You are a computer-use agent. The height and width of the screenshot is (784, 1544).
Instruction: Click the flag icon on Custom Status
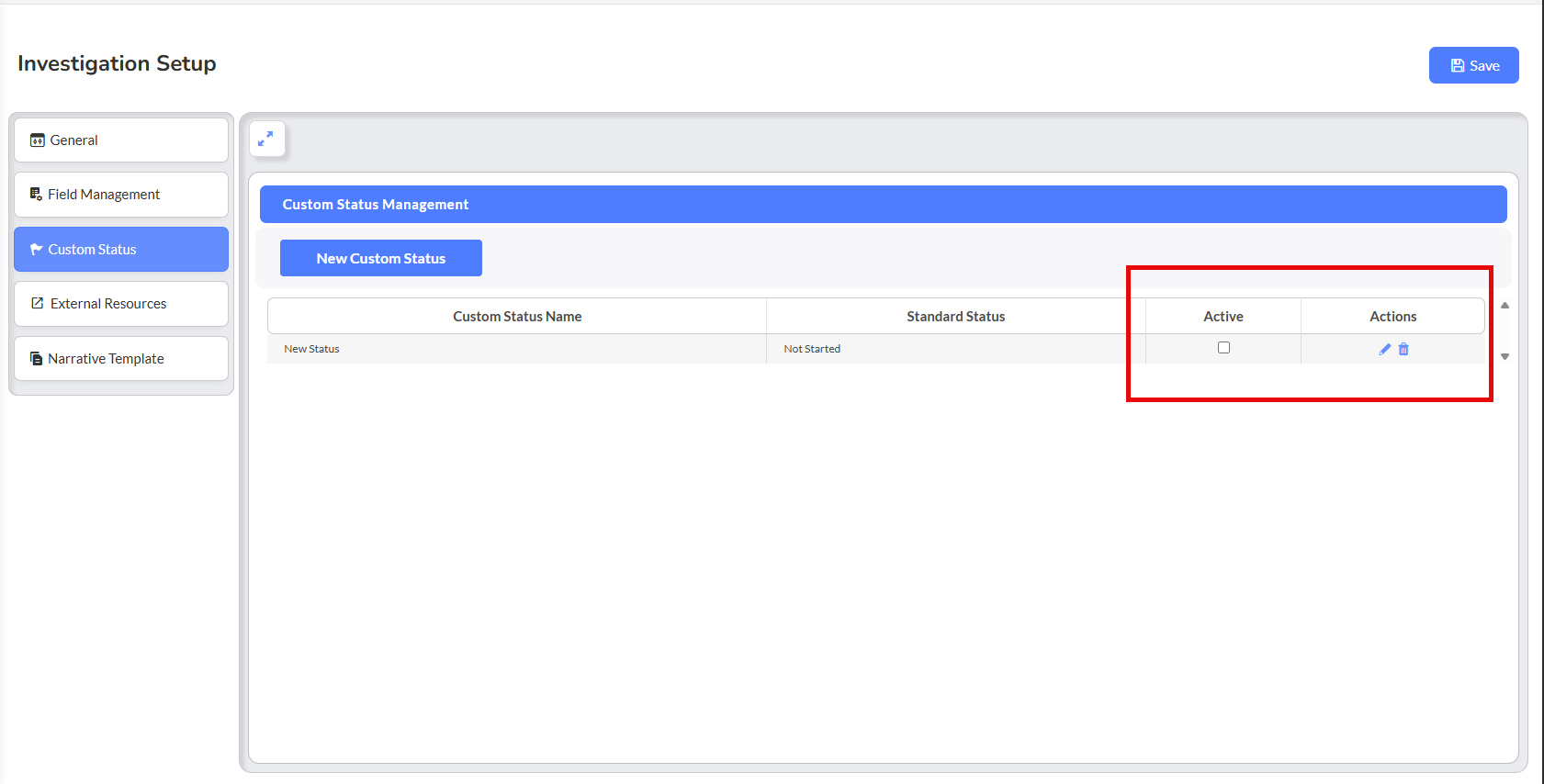tap(37, 250)
